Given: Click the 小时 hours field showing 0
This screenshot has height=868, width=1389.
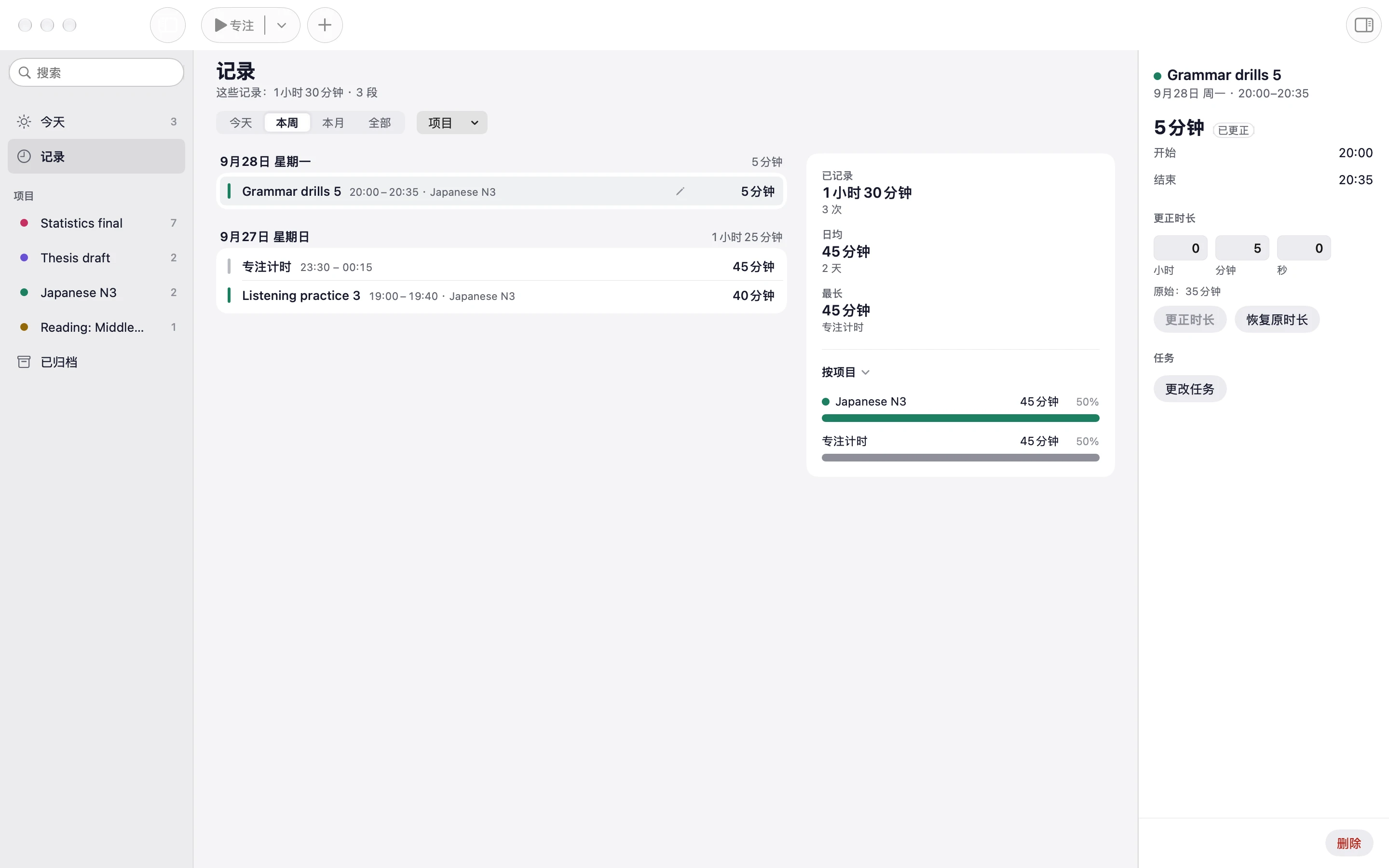Looking at the screenshot, I should point(1180,248).
